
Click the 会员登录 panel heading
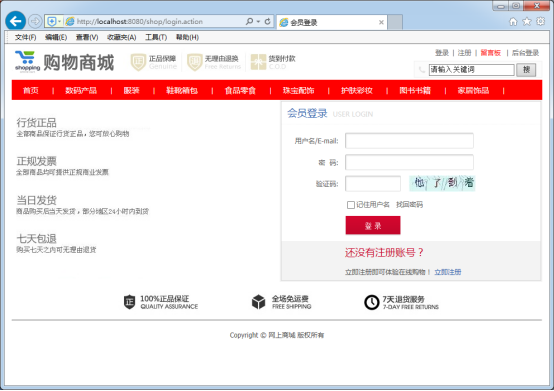pos(307,113)
